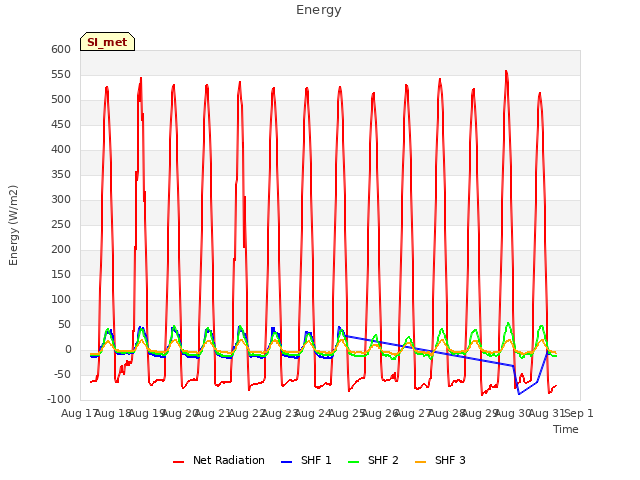The image size is (640, 480).
Task: Click the Sep 1 x-axis tick label
Action: coord(579,413)
